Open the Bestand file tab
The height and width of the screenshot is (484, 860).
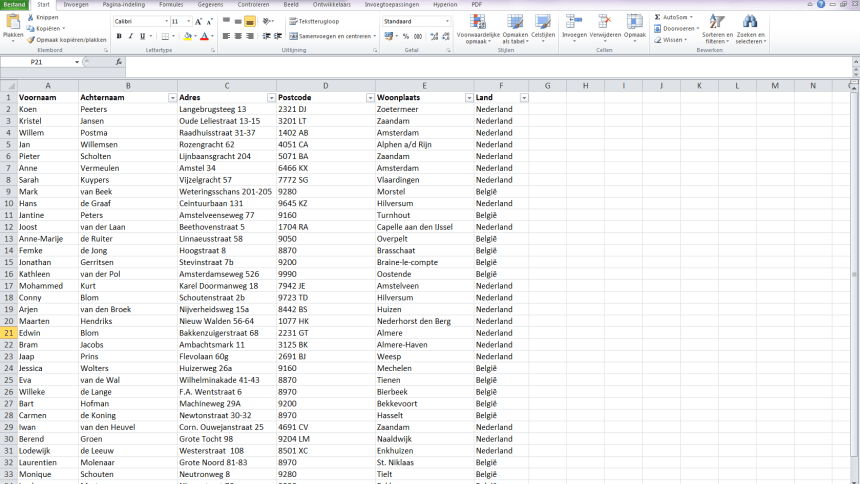point(14,4)
